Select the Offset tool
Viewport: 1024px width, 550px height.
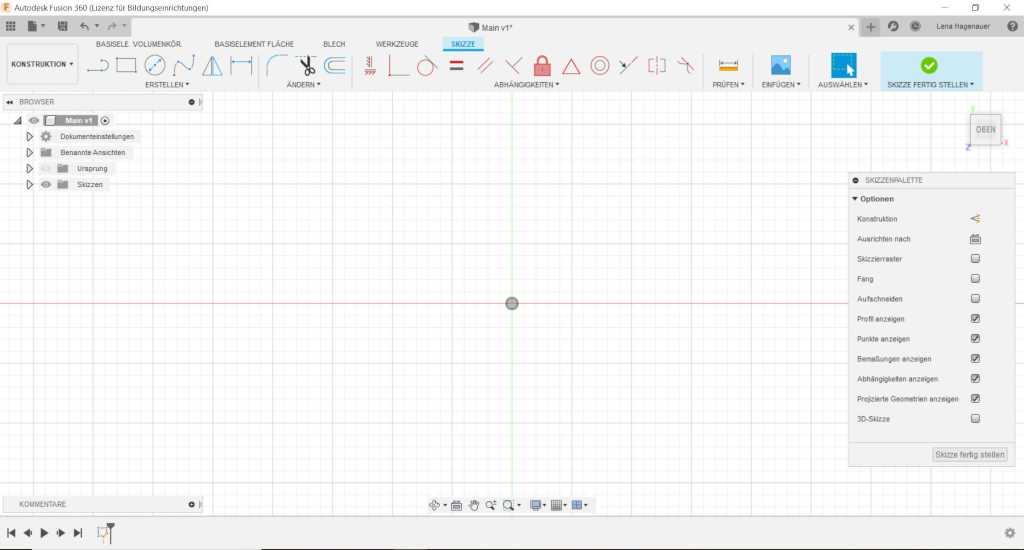335,65
